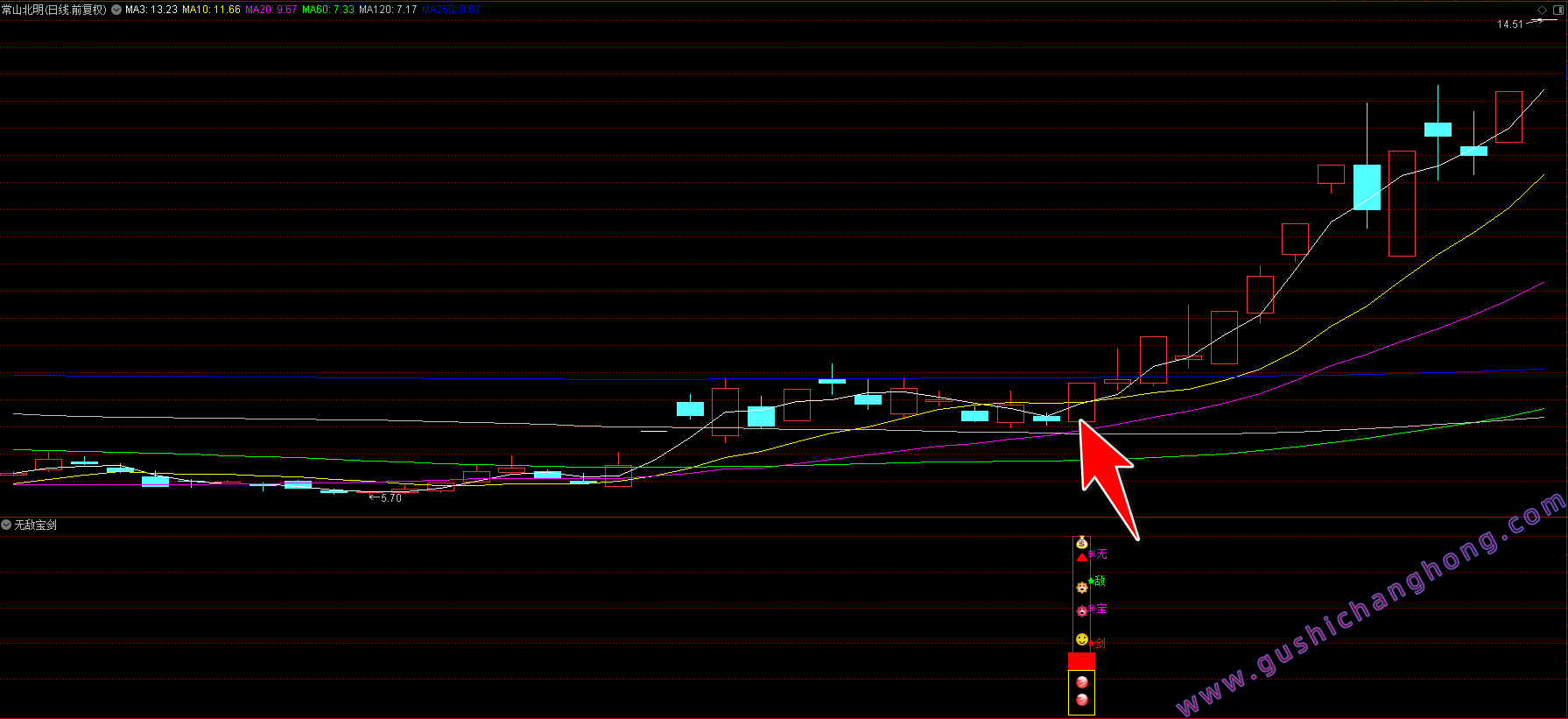
Task: Click the 5.70 low price label
Action: (391, 497)
